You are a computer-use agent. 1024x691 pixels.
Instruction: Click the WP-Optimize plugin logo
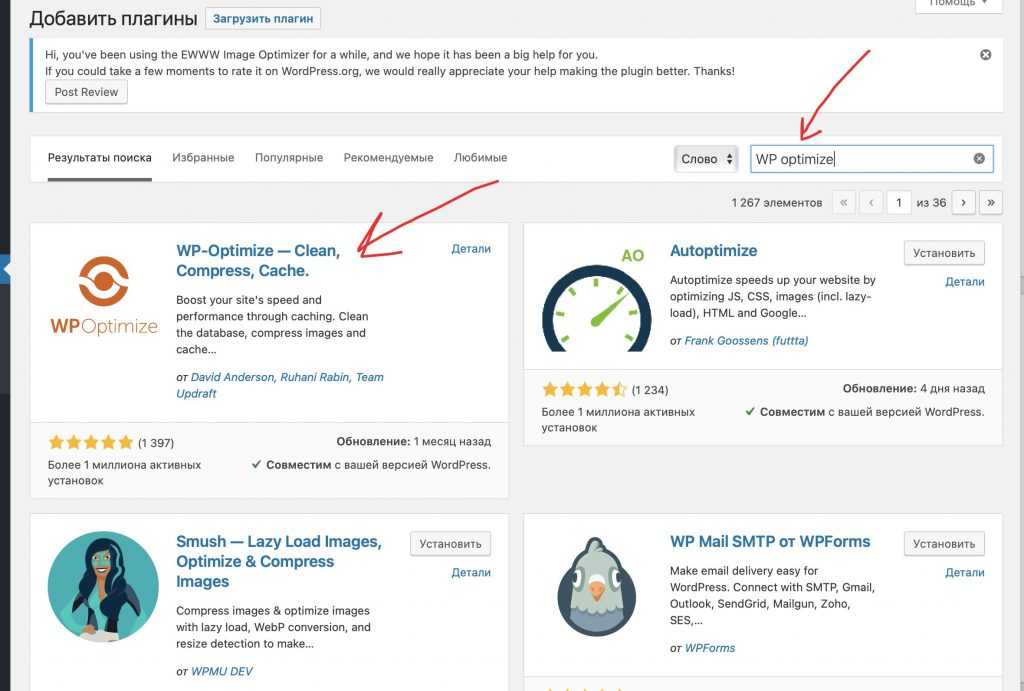coord(103,296)
